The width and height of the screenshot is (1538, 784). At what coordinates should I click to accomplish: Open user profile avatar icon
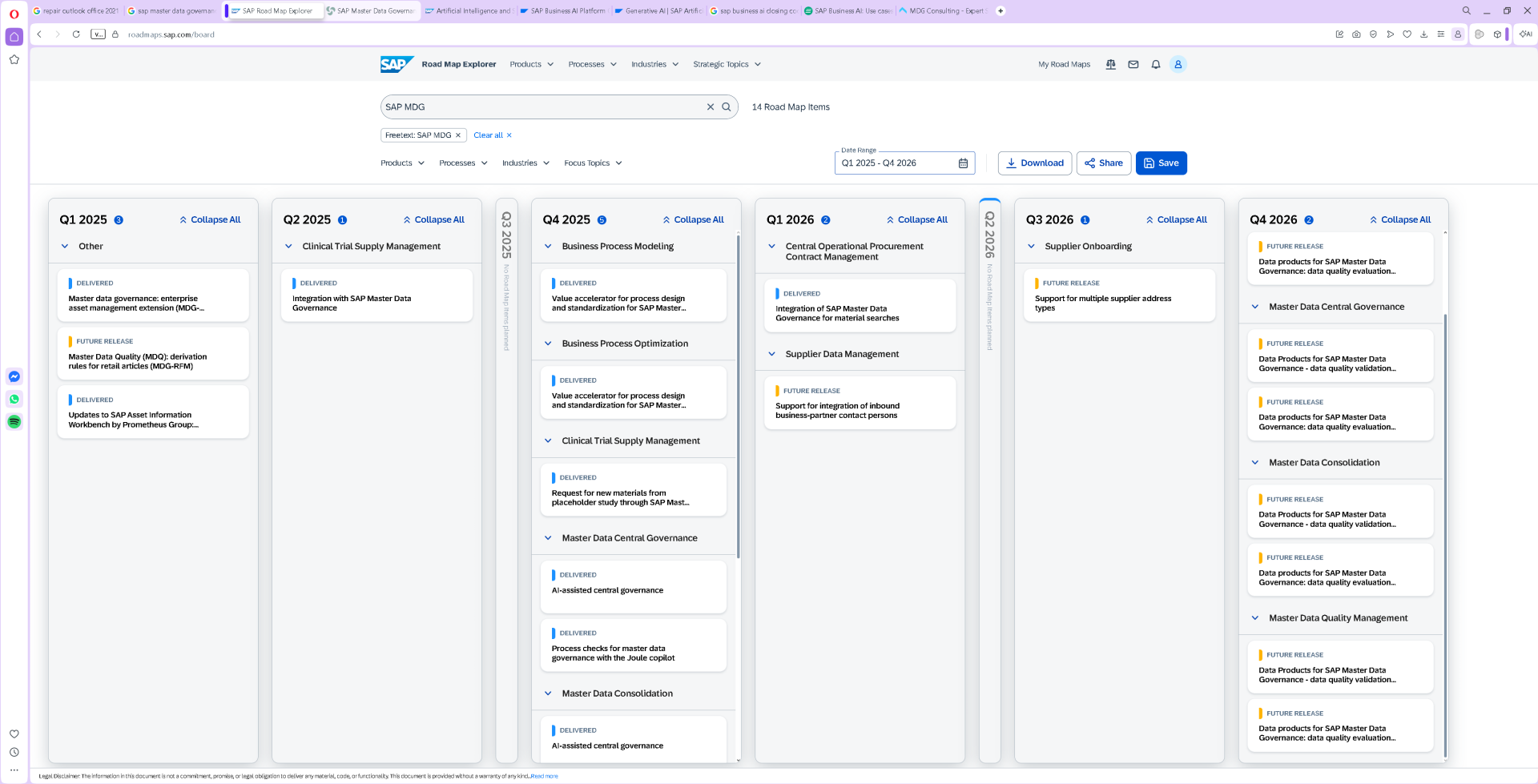tap(1178, 65)
